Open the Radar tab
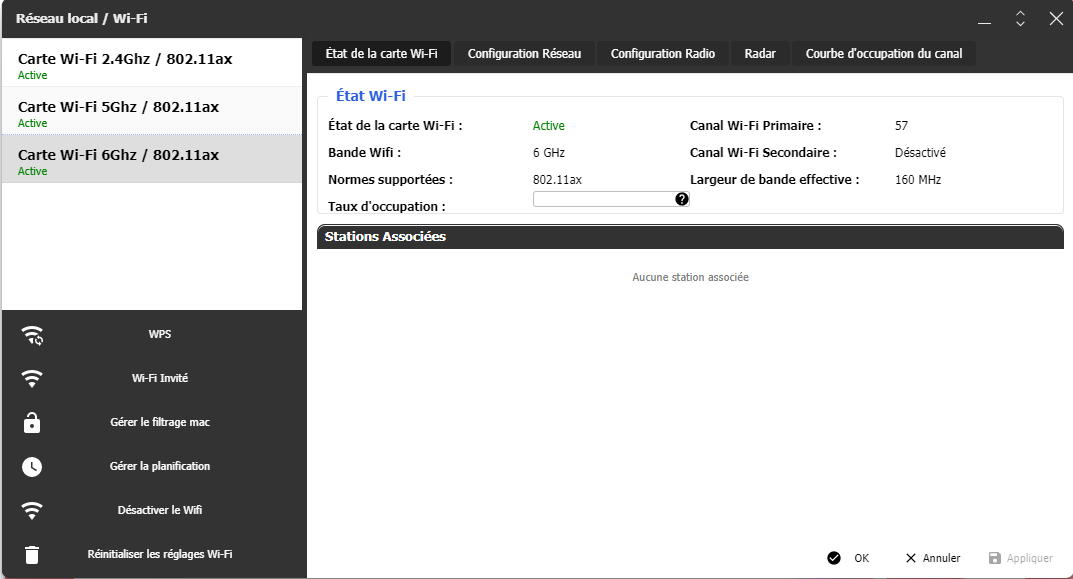This screenshot has height=579, width=1073. coord(760,53)
